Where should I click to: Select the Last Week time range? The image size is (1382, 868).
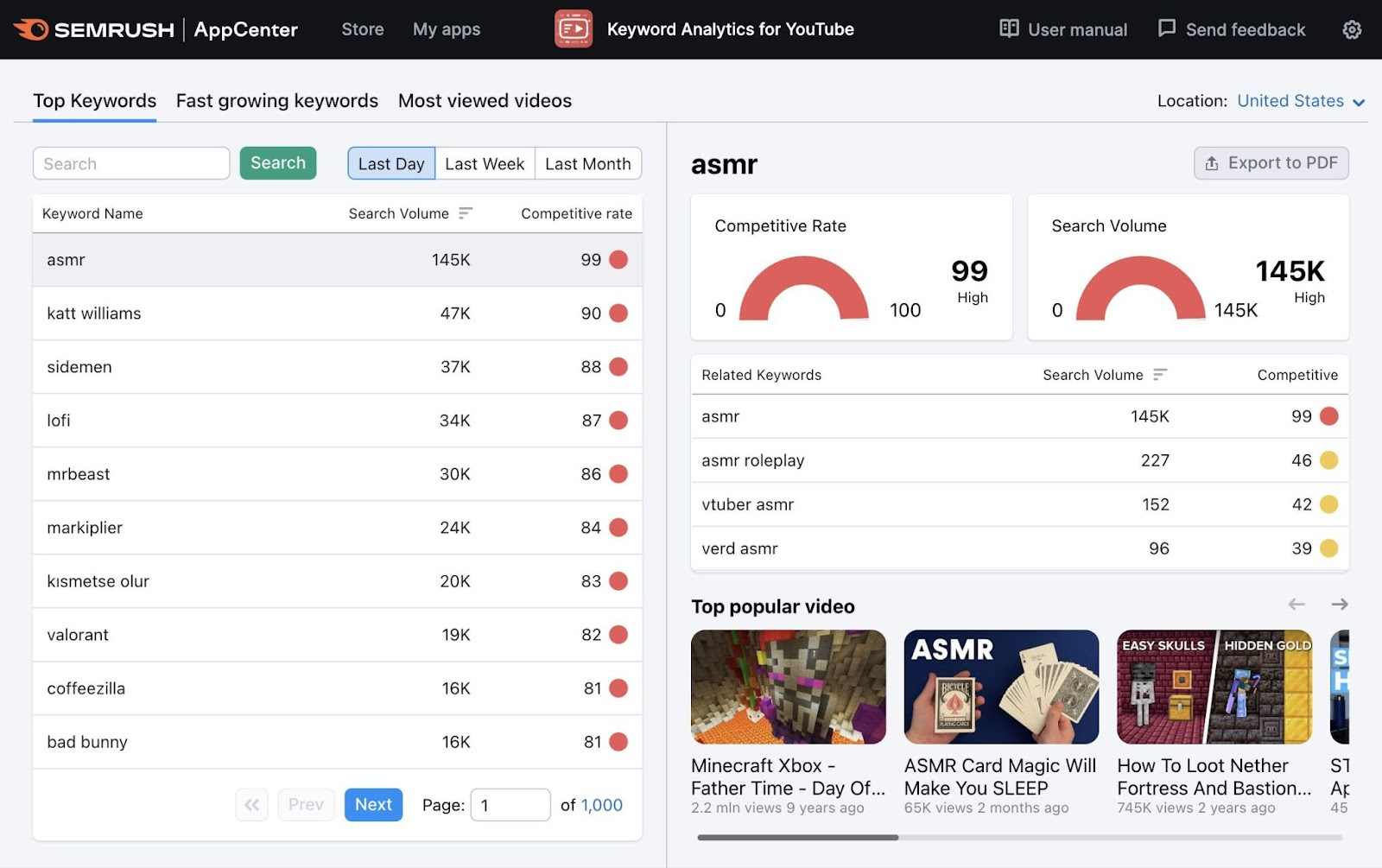pos(485,163)
